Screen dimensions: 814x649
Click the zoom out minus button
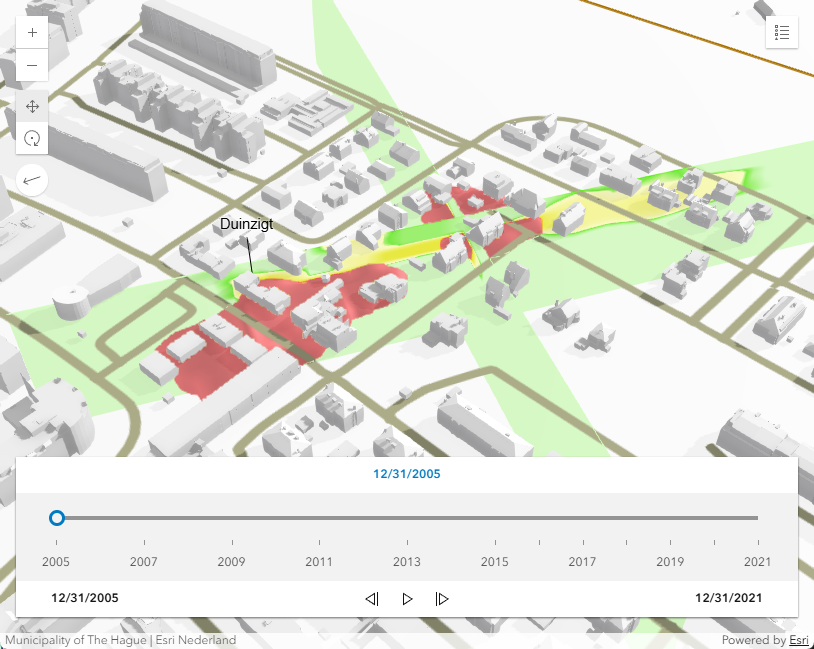[x=32, y=66]
